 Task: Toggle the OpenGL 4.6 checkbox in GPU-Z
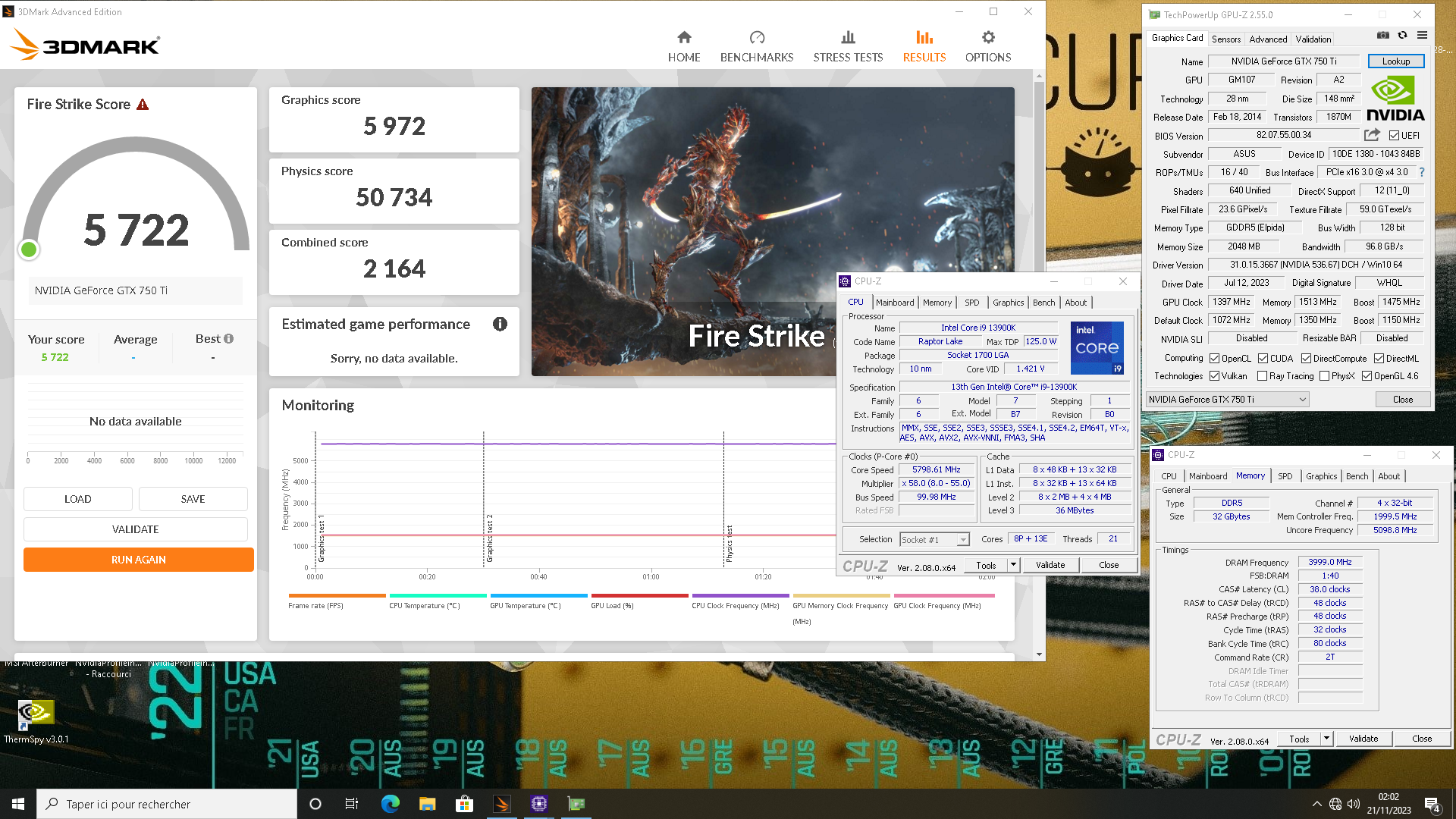[1367, 376]
